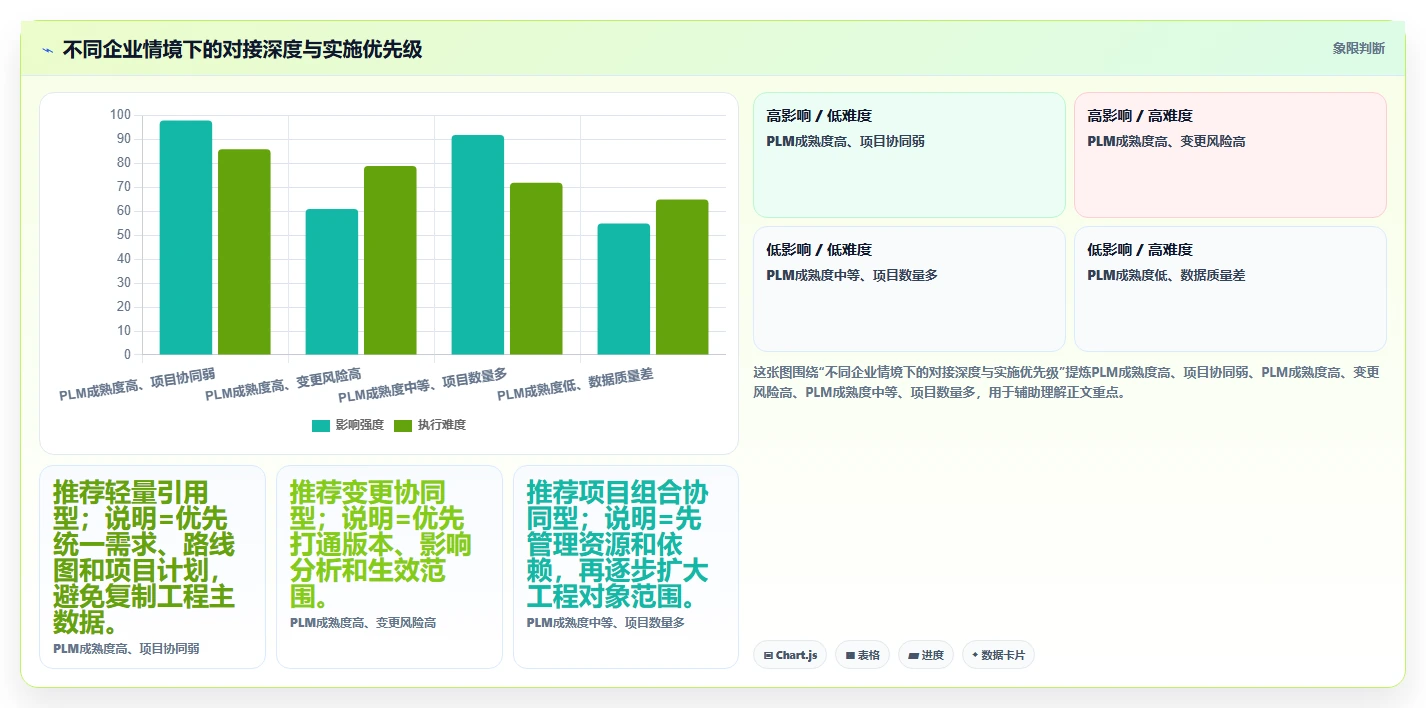Select the 低影响 / 高难度 quadrant card

1230,289
